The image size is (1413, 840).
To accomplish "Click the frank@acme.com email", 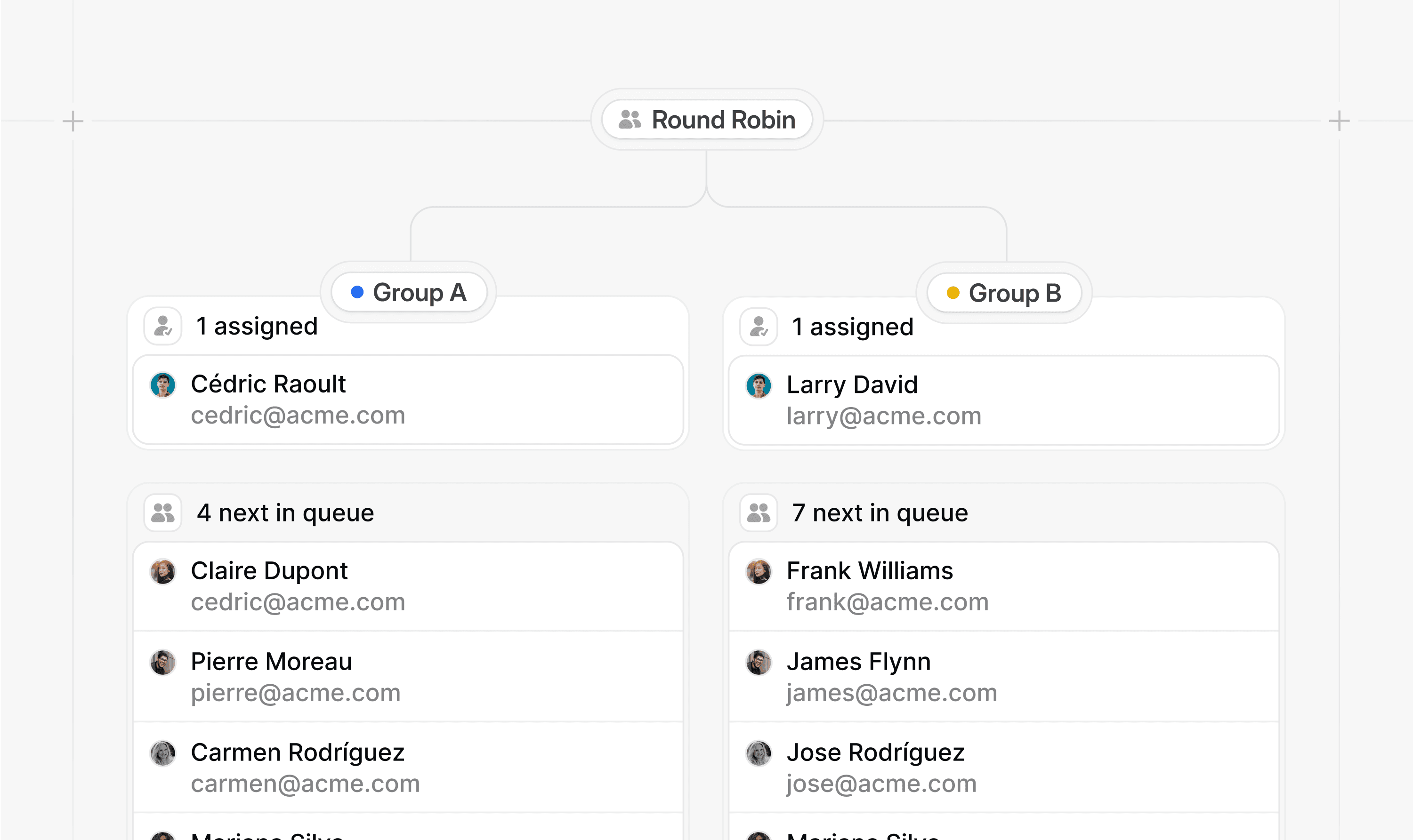I will pyautogui.click(x=888, y=602).
